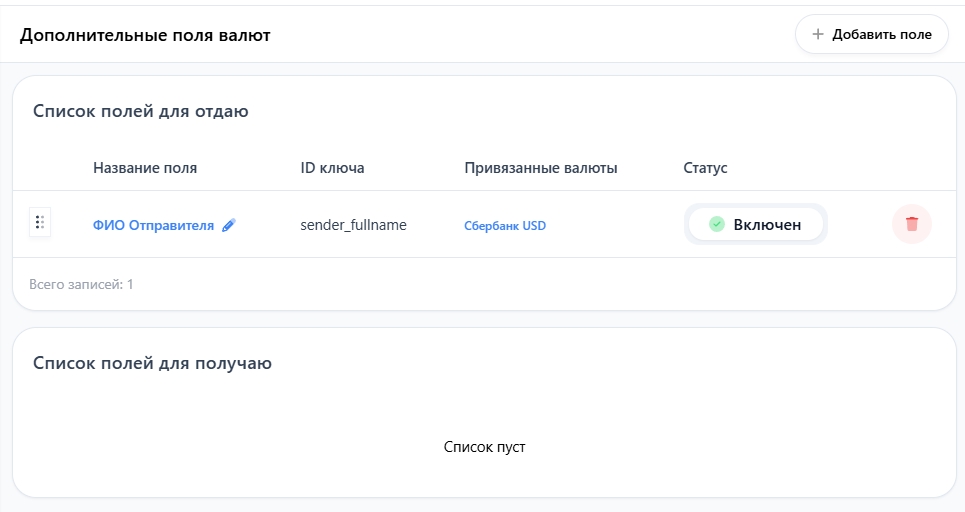965x512 pixels.
Task: Click the Список полей для отдаю heading
Action: (140, 112)
